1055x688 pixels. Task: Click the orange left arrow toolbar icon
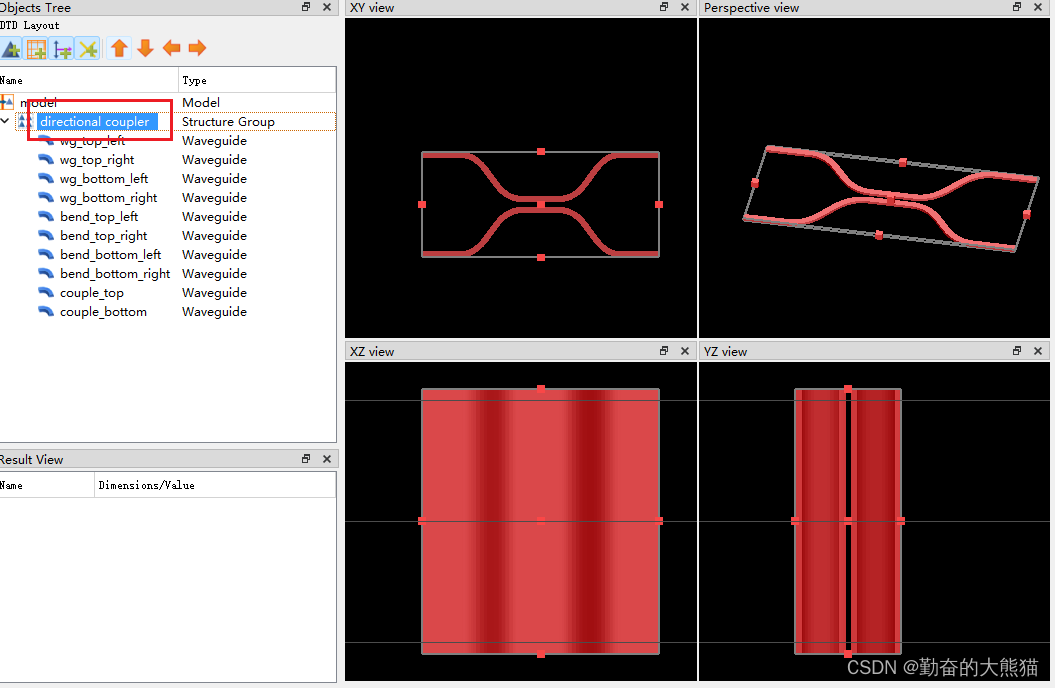point(172,48)
